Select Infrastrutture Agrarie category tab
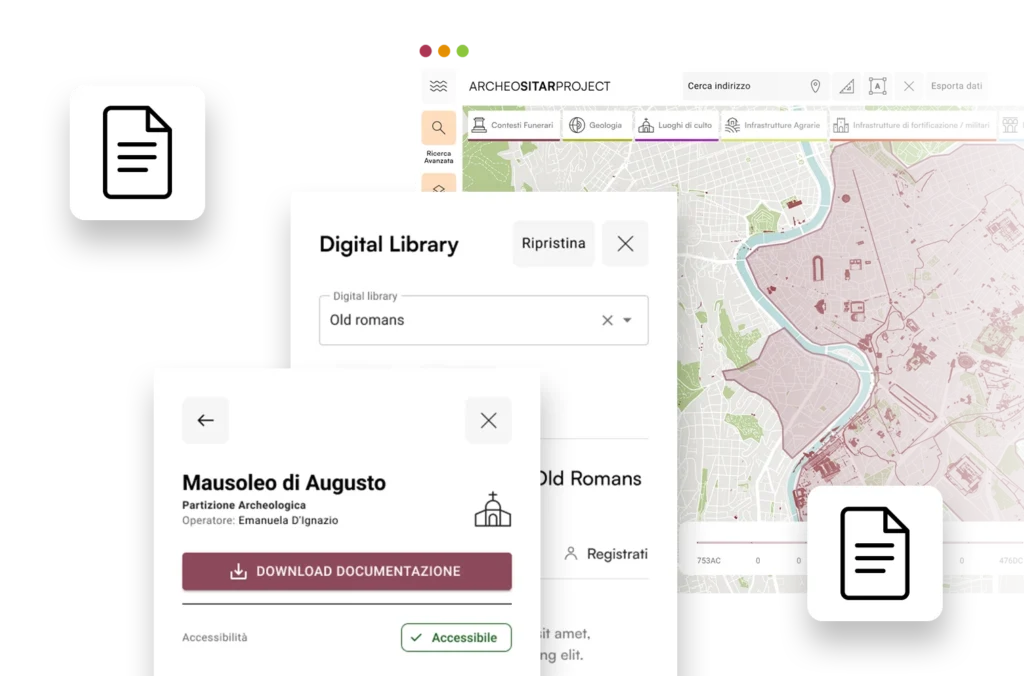 tap(773, 126)
